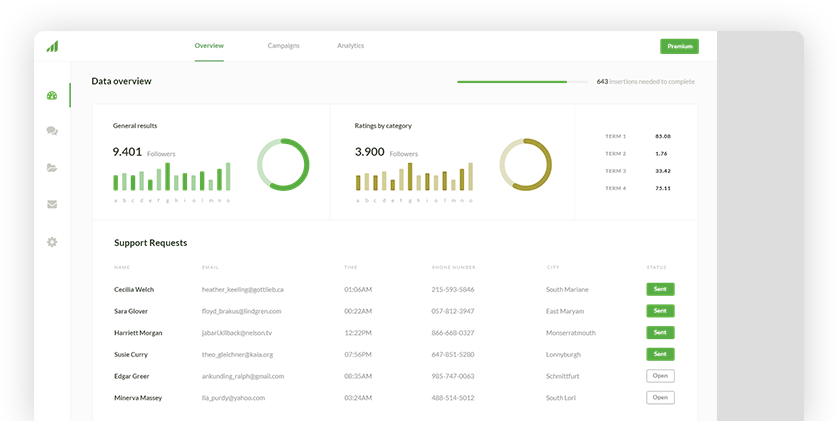Click phone number 647-851-5280
This screenshot has width=838, height=421.
(453, 355)
